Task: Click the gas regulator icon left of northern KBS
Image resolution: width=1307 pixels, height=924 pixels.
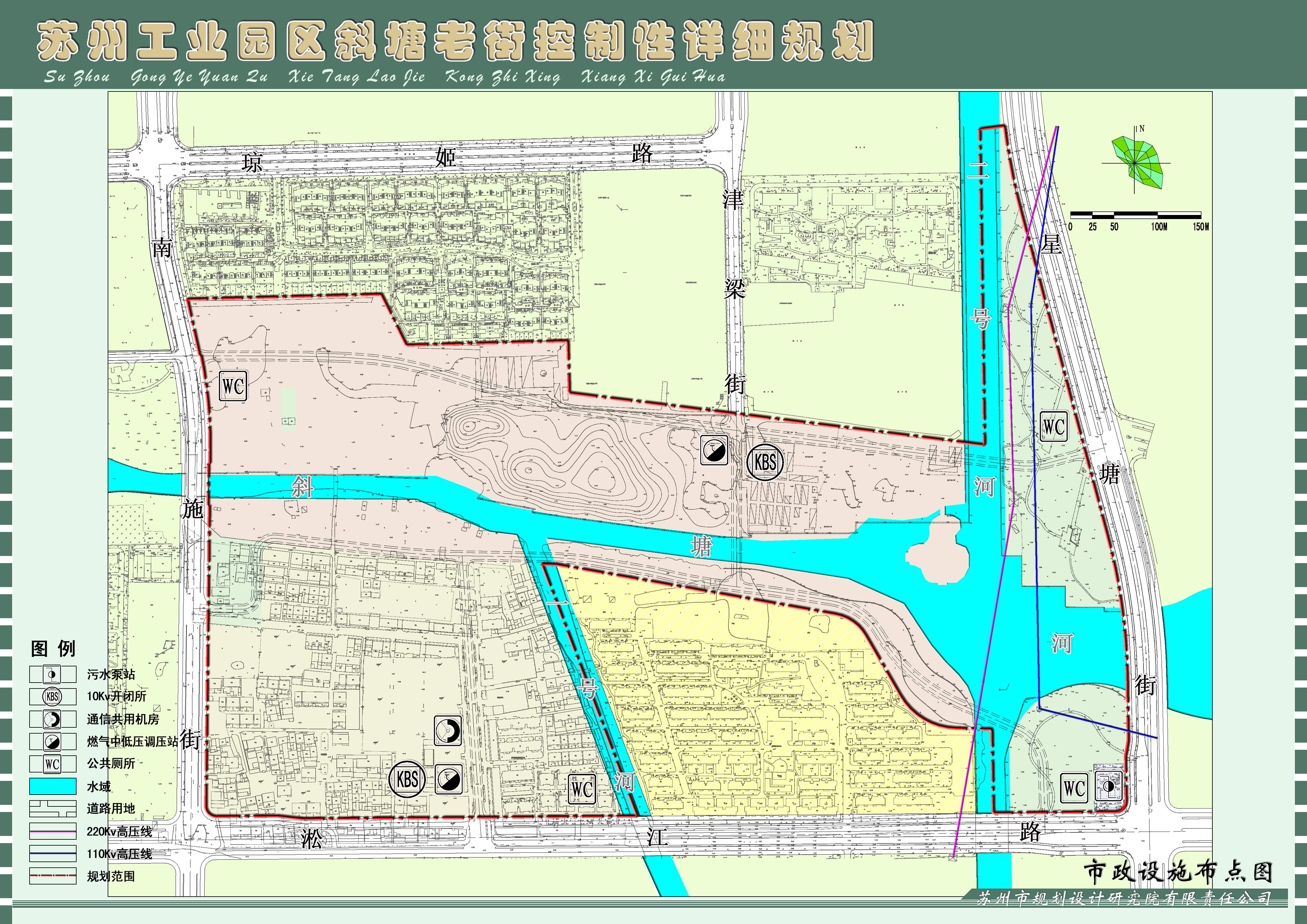Action: click(x=714, y=450)
